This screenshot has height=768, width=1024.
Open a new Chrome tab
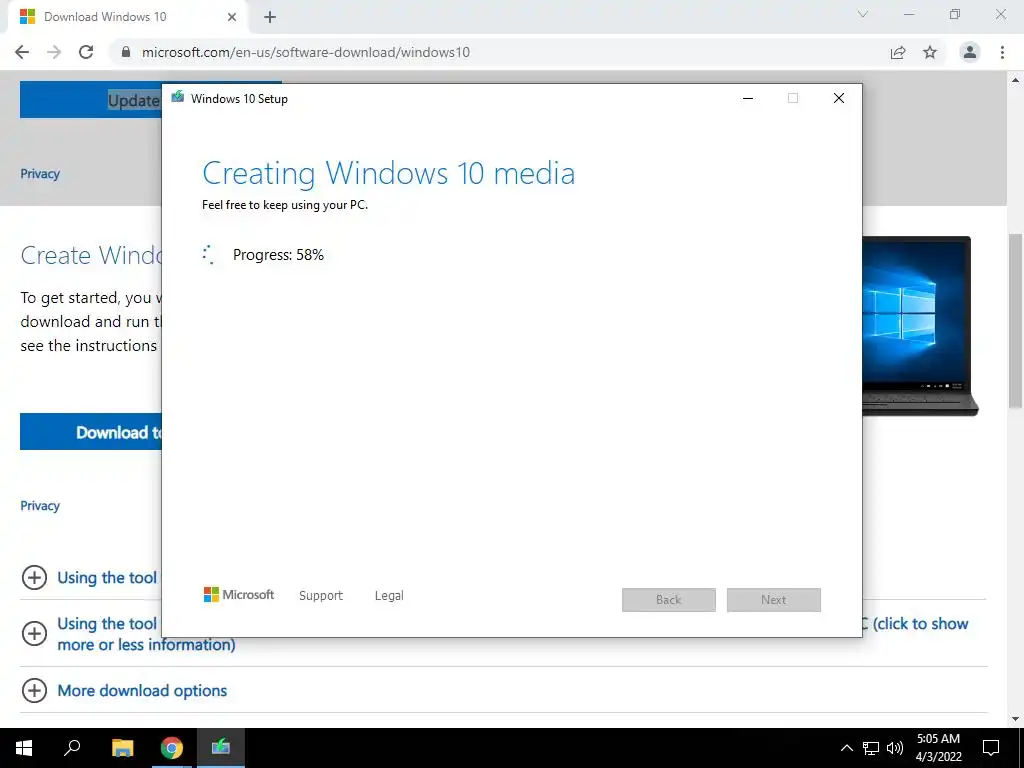[270, 17]
